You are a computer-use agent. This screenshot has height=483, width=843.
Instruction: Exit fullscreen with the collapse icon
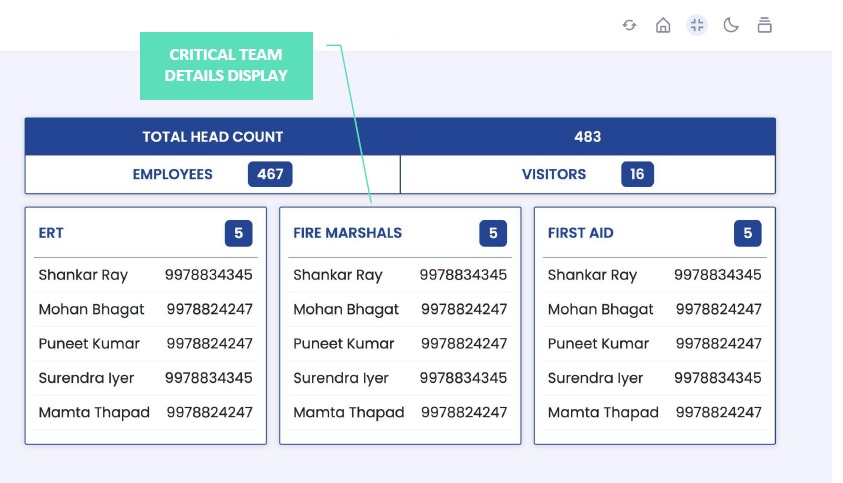pos(697,26)
